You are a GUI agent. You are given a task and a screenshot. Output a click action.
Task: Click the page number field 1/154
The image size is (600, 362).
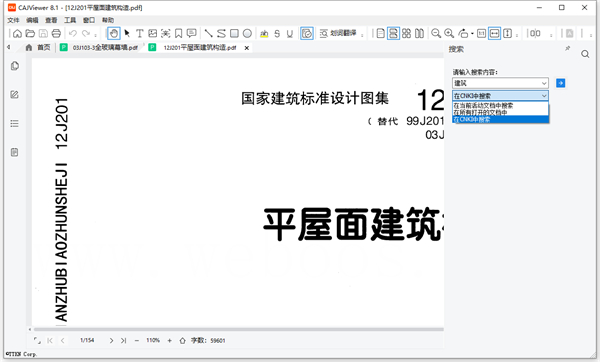click(x=87, y=340)
